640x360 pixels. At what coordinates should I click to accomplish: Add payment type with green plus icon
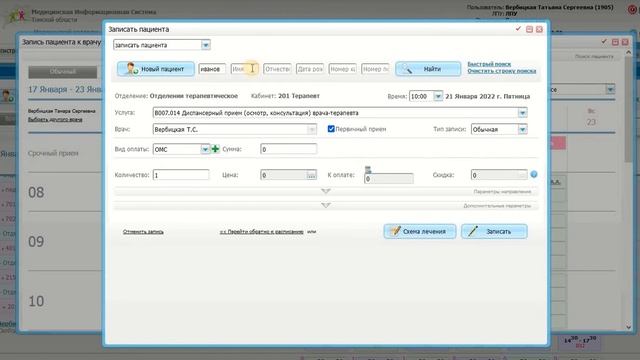click(216, 149)
